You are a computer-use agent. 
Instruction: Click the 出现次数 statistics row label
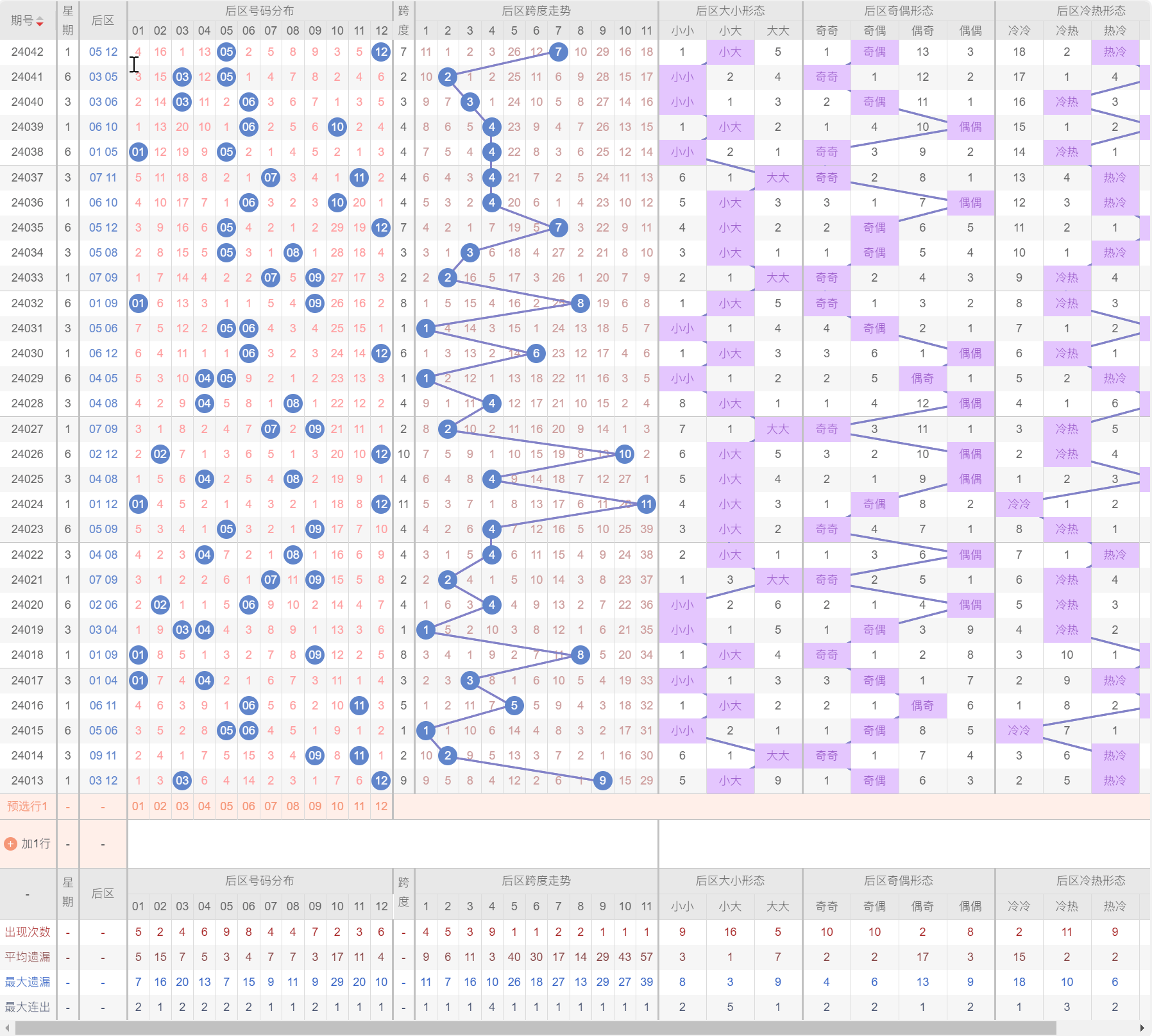pyautogui.click(x=28, y=932)
